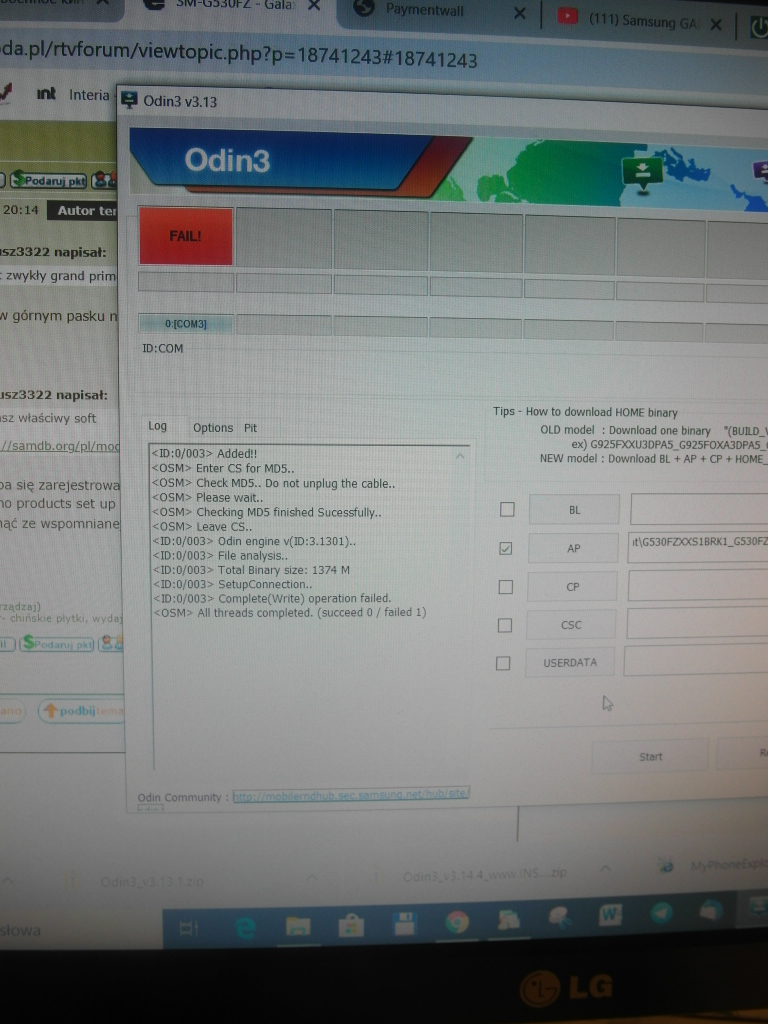Click log line 'Complete(Write) operation failed.'
The height and width of the screenshot is (1024, 768).
coord(271,598)
